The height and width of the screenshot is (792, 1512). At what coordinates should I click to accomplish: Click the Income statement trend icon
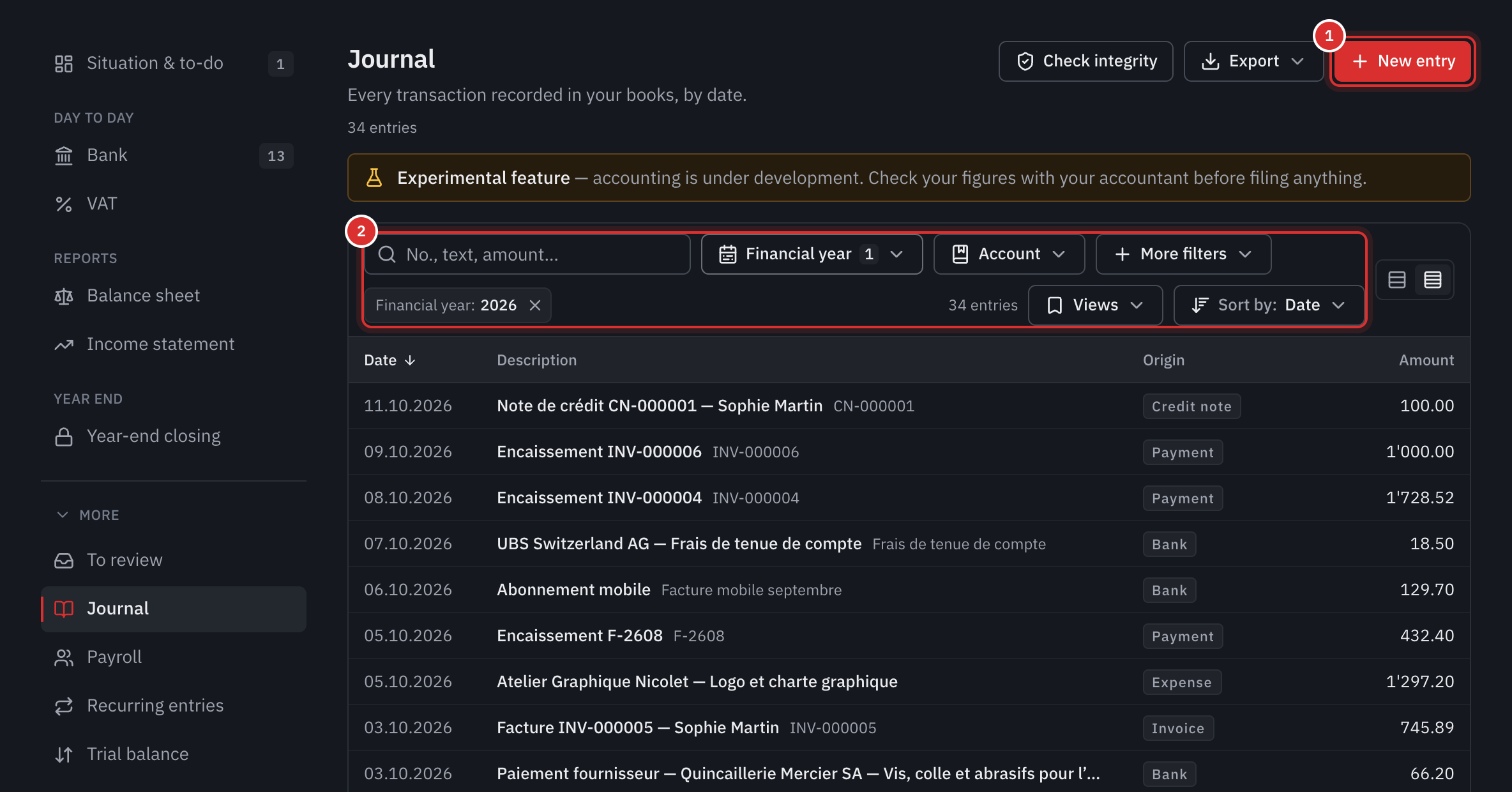[64, 344]
